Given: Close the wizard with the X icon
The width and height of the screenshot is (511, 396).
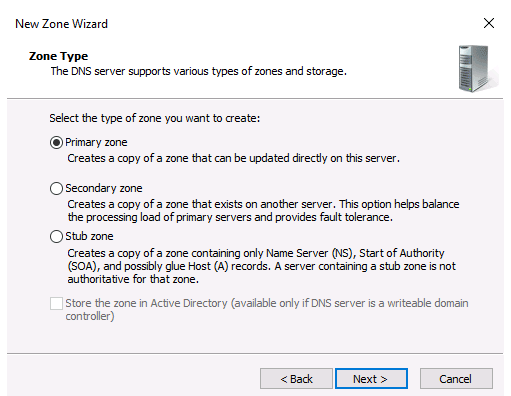Looking at the screenshot, I should [x=489, y=23].
